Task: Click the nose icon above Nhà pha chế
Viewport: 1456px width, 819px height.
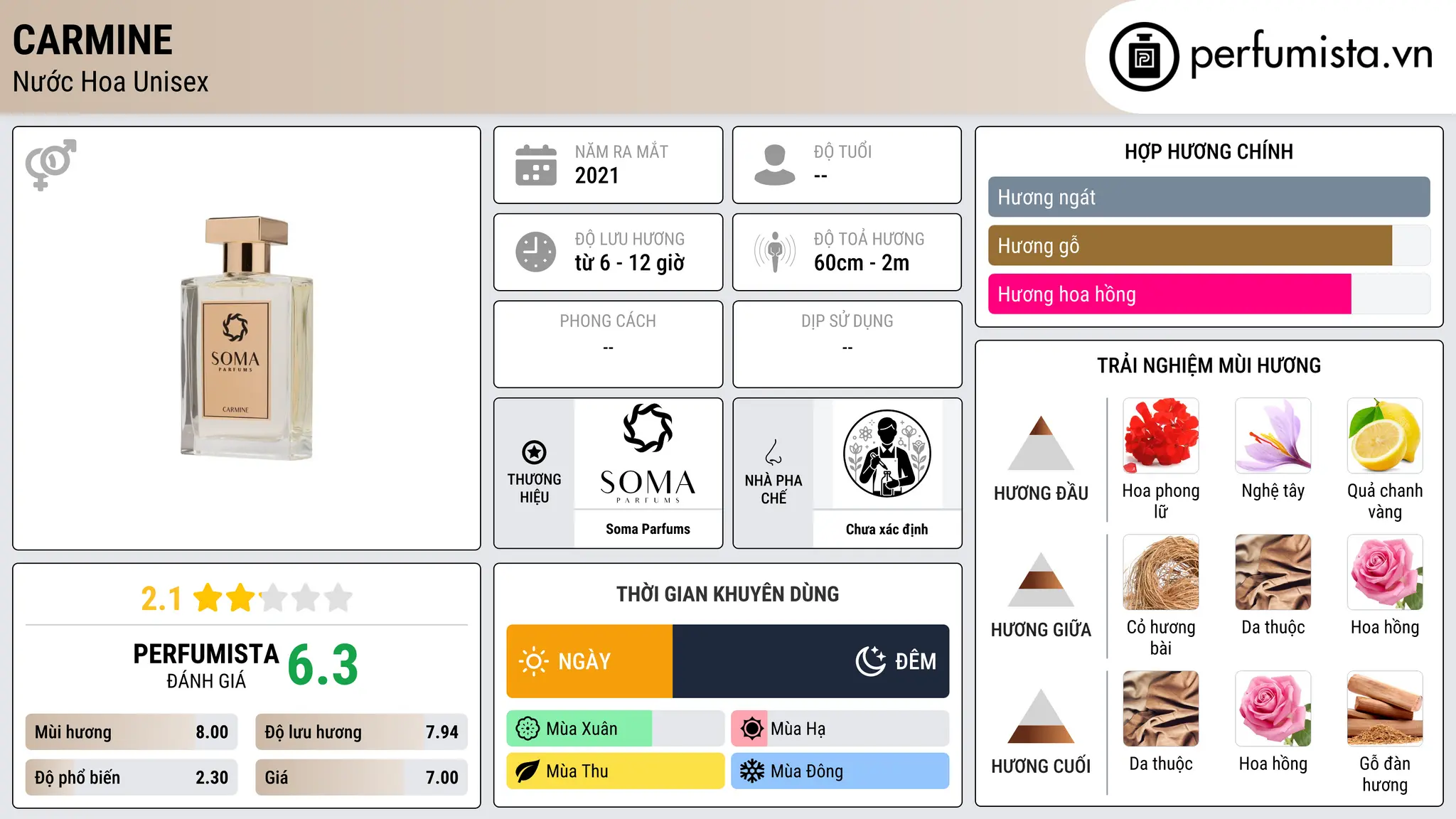Action: [x=773, y=452]
